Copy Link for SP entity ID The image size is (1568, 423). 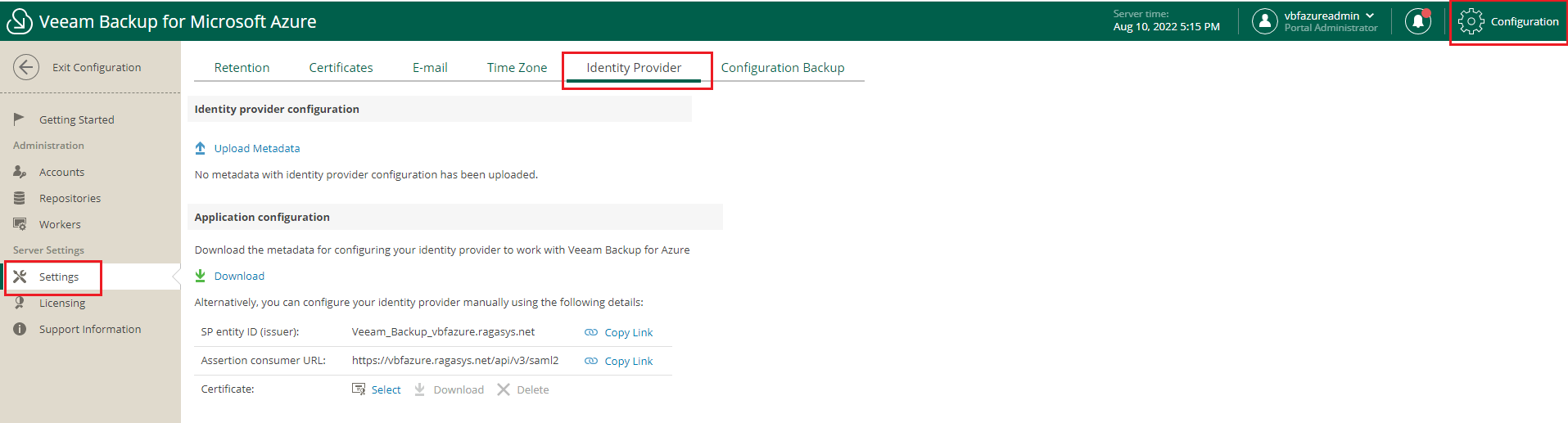629,332
